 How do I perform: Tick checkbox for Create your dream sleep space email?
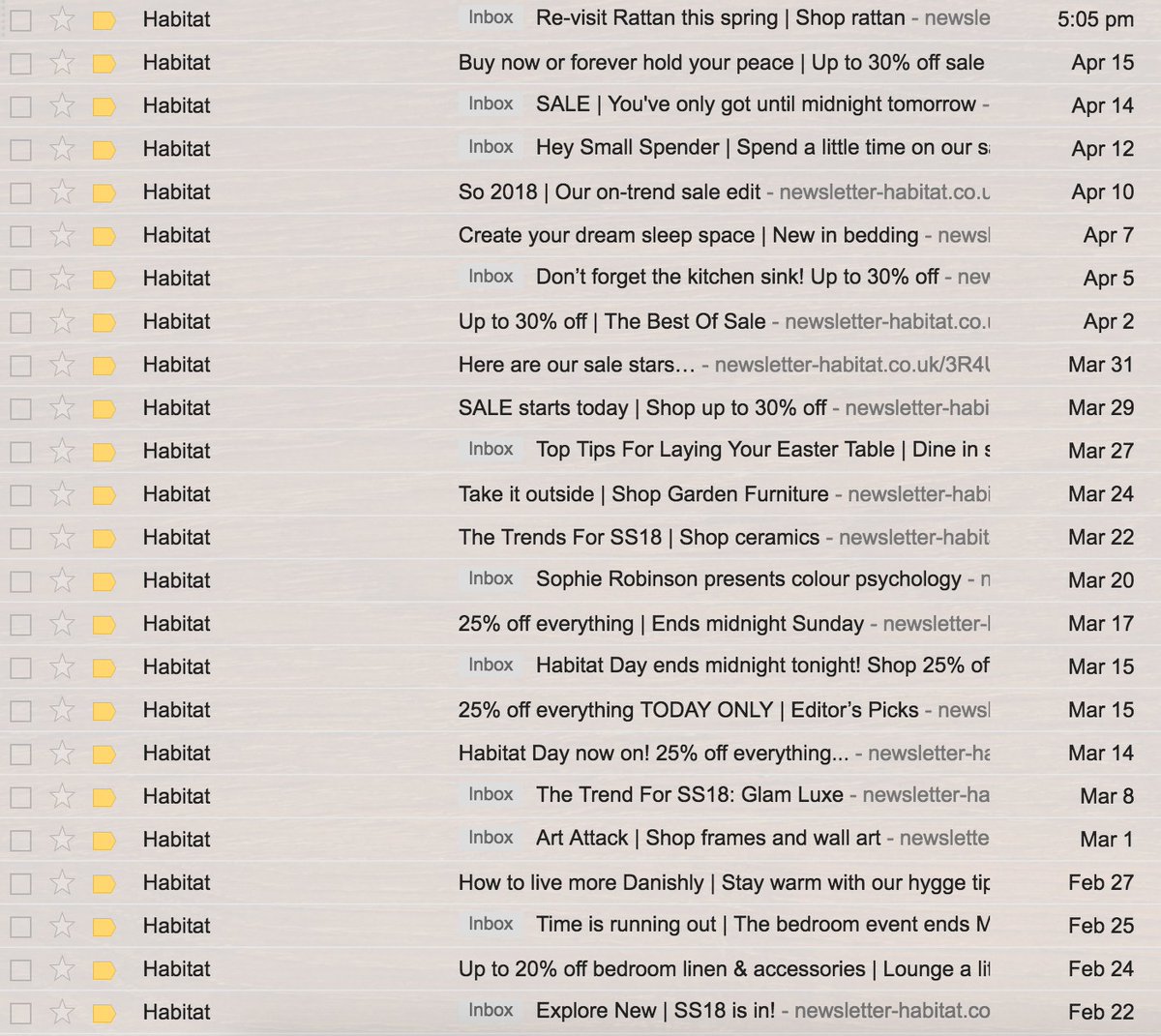tap(20, 235)
